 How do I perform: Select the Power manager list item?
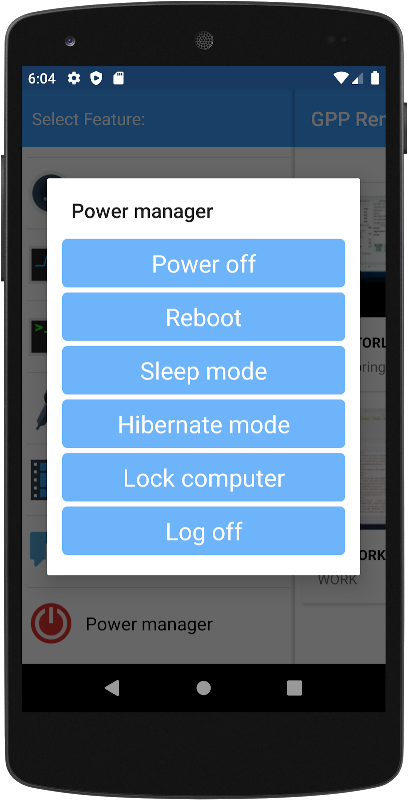click(158, 623)
